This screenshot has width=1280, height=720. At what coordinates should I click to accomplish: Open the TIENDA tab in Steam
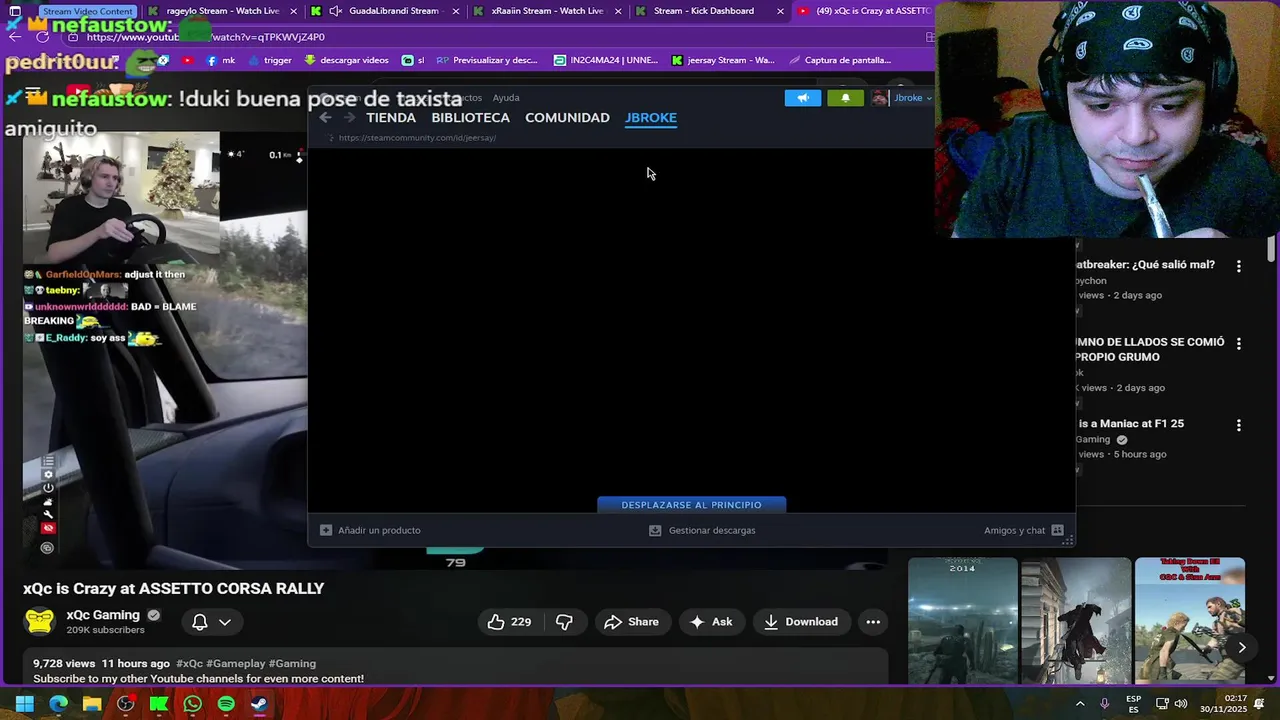click(x=391, y=118)
